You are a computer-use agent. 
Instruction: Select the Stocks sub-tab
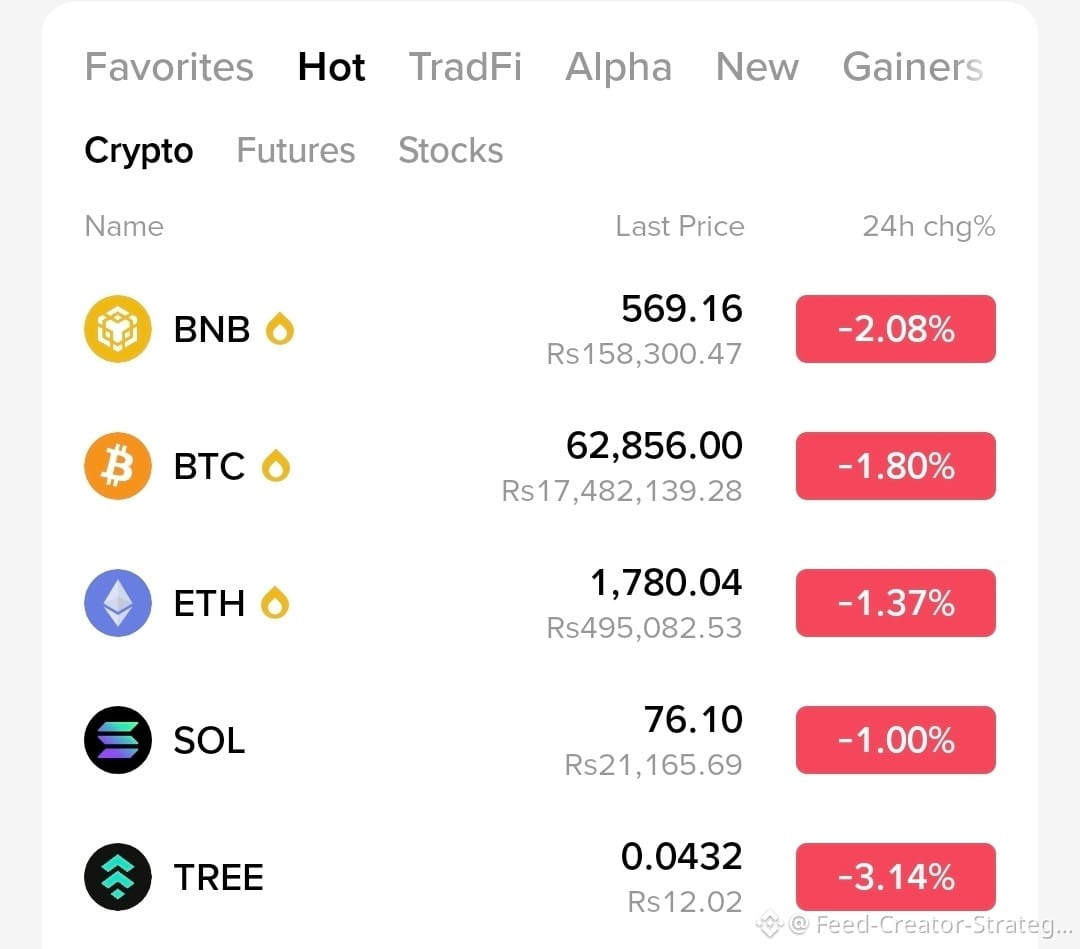pos(450,150)
